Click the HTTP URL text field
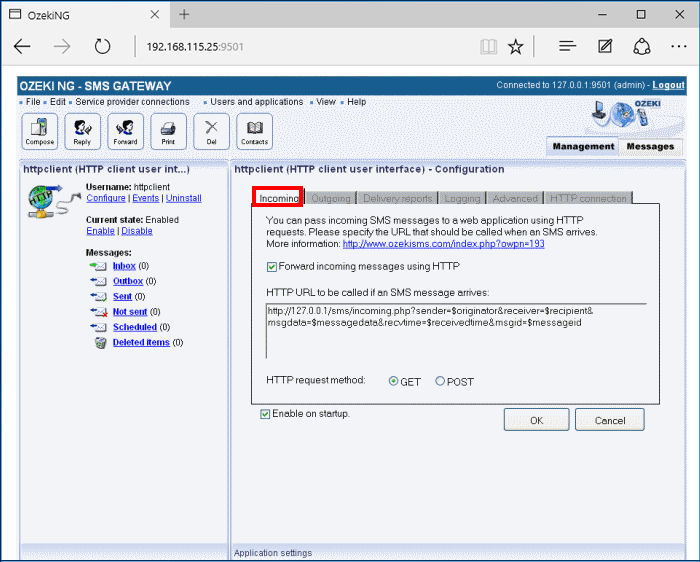The height and width of the screenshot is (562, 700). click(x=455, y=330)
